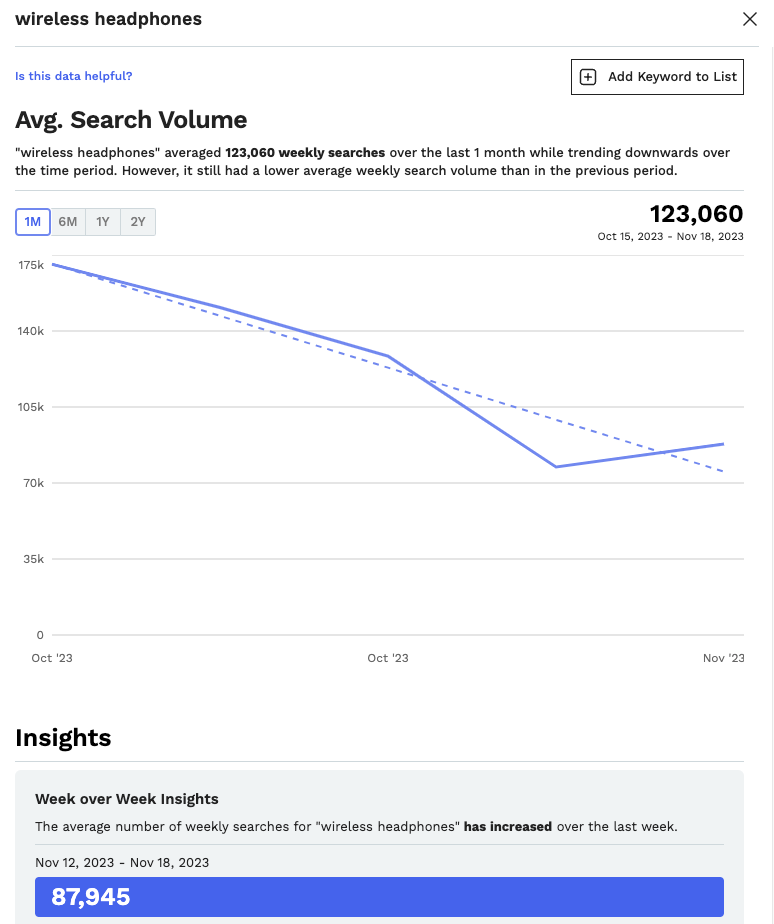Click the blue 87,945 weekly bar

tap(379, 897)
